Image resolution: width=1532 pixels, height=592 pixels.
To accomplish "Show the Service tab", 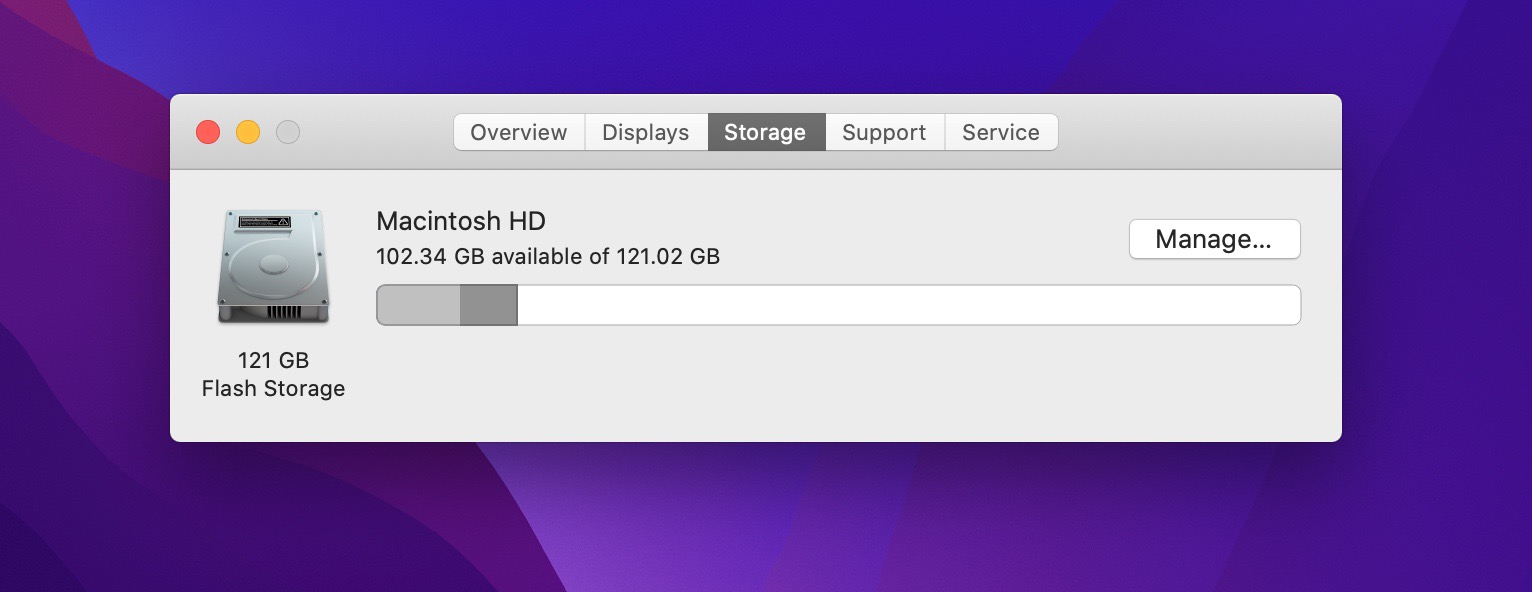I will point(1000,132).
